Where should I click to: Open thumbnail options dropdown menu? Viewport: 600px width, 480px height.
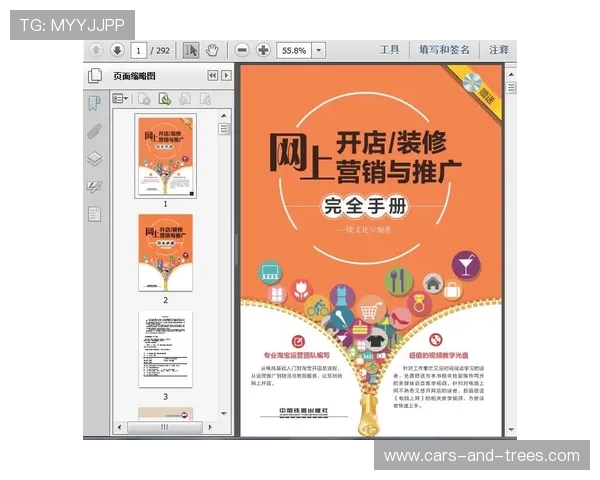(x=120, y=99)
